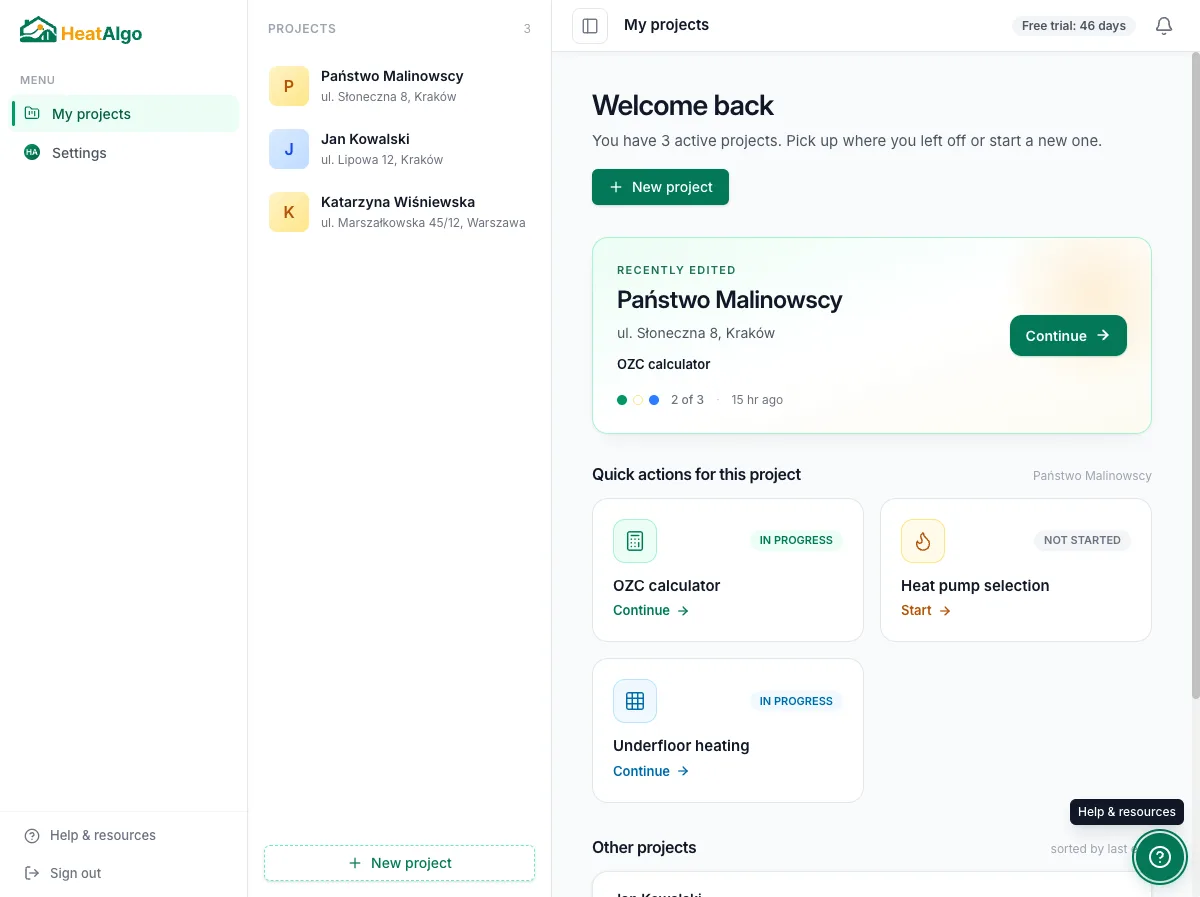Open My projects in the menu
The width and height of the screenshot is (1200, 897).
point(125,114)
